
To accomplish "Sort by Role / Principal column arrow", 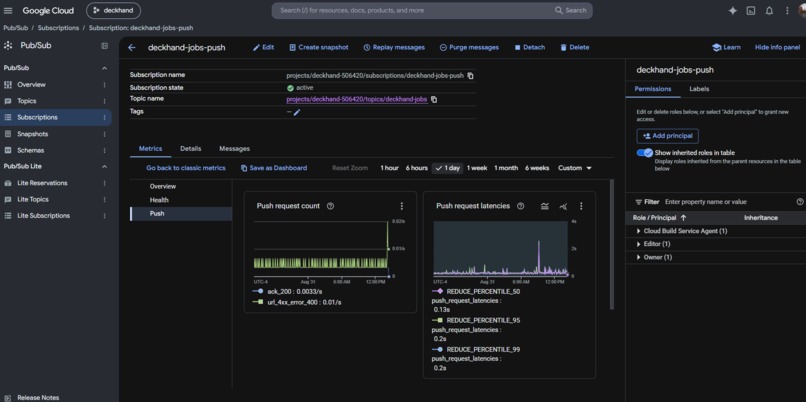I will 683,218.
